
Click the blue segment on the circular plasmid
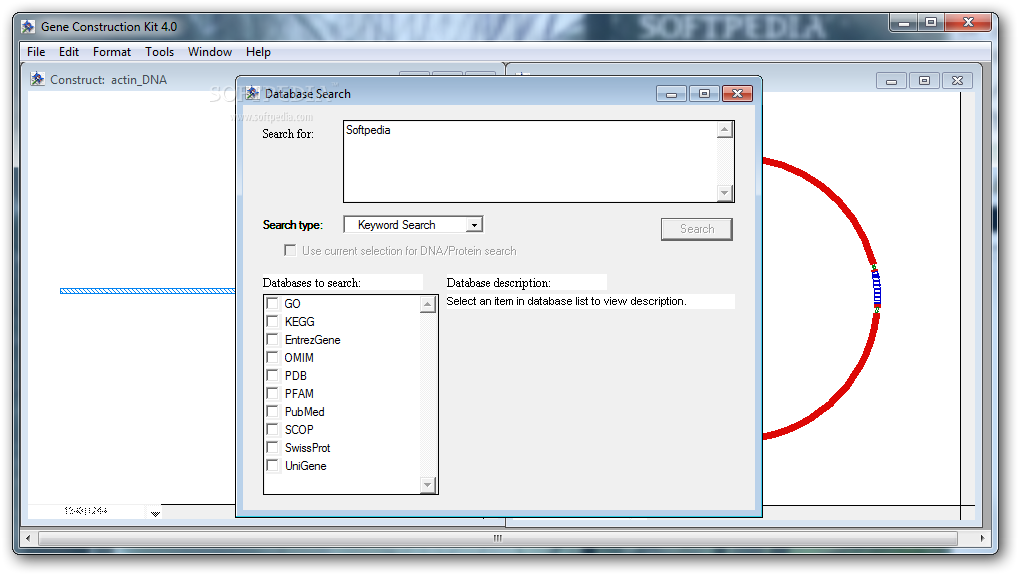(x=877, y=288)
